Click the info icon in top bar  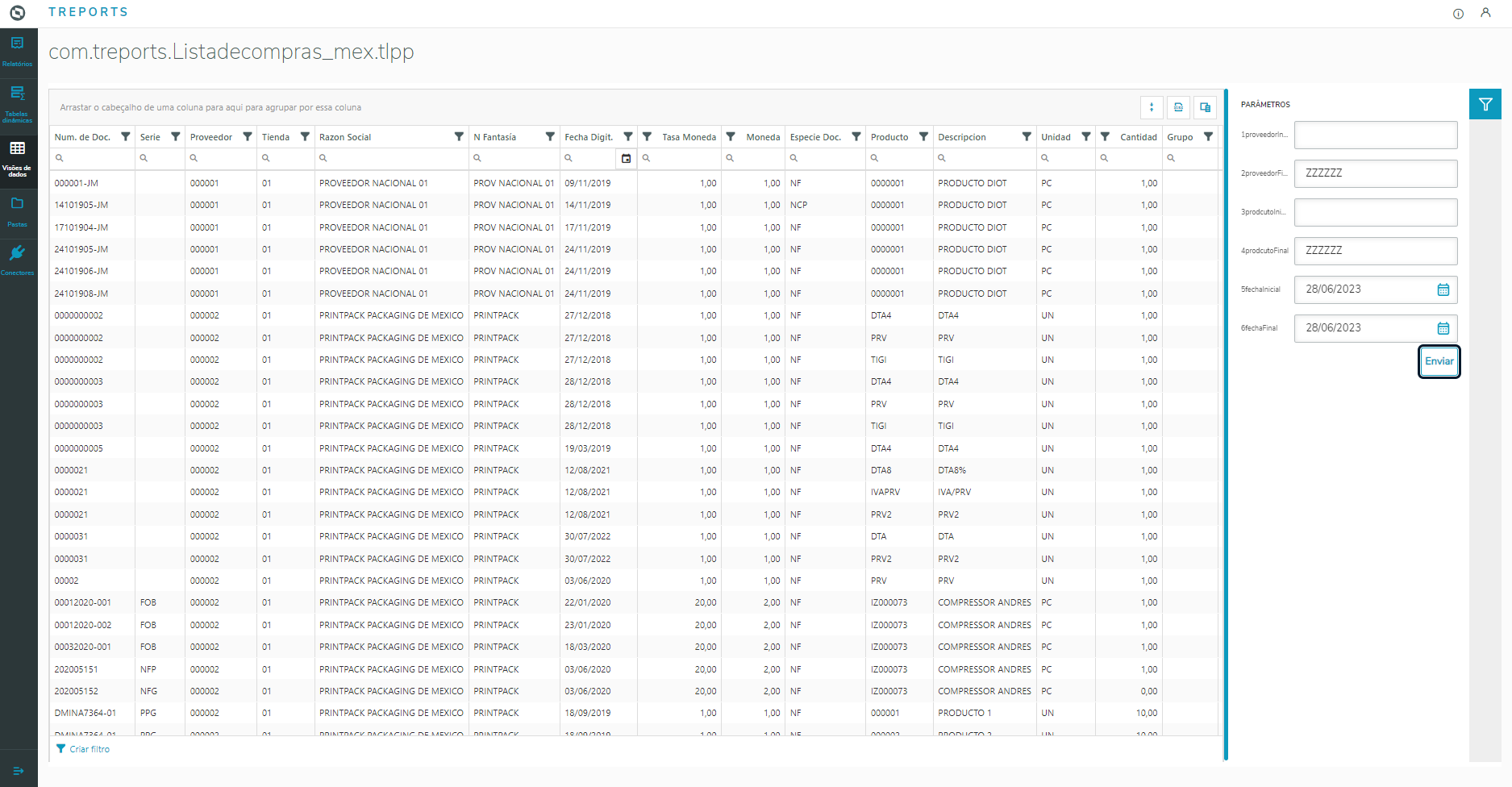point(1458,14)
